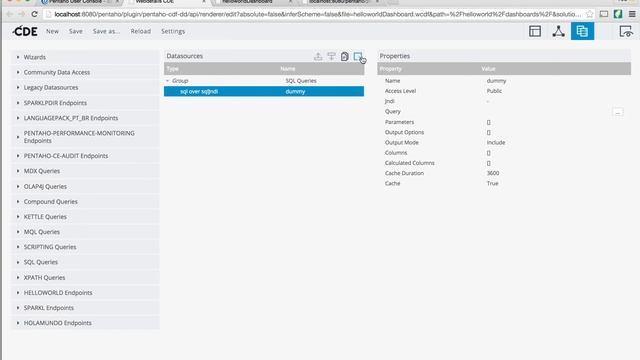
Task: Expand OLAP4J Queries section
Action: (85, 187)
